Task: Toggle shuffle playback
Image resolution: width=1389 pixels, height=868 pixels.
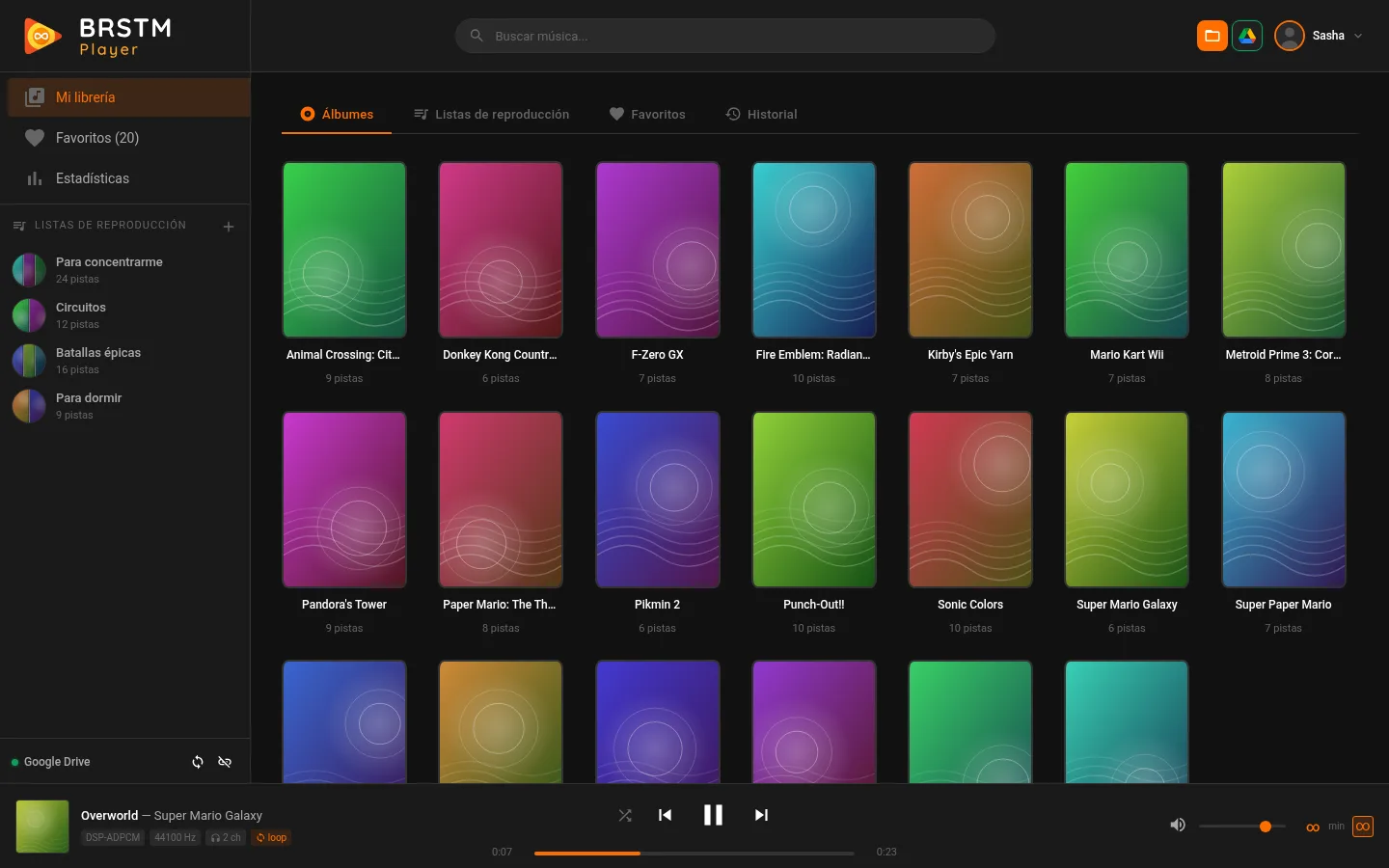Action: pyautogui.click(x=625, y=815)
